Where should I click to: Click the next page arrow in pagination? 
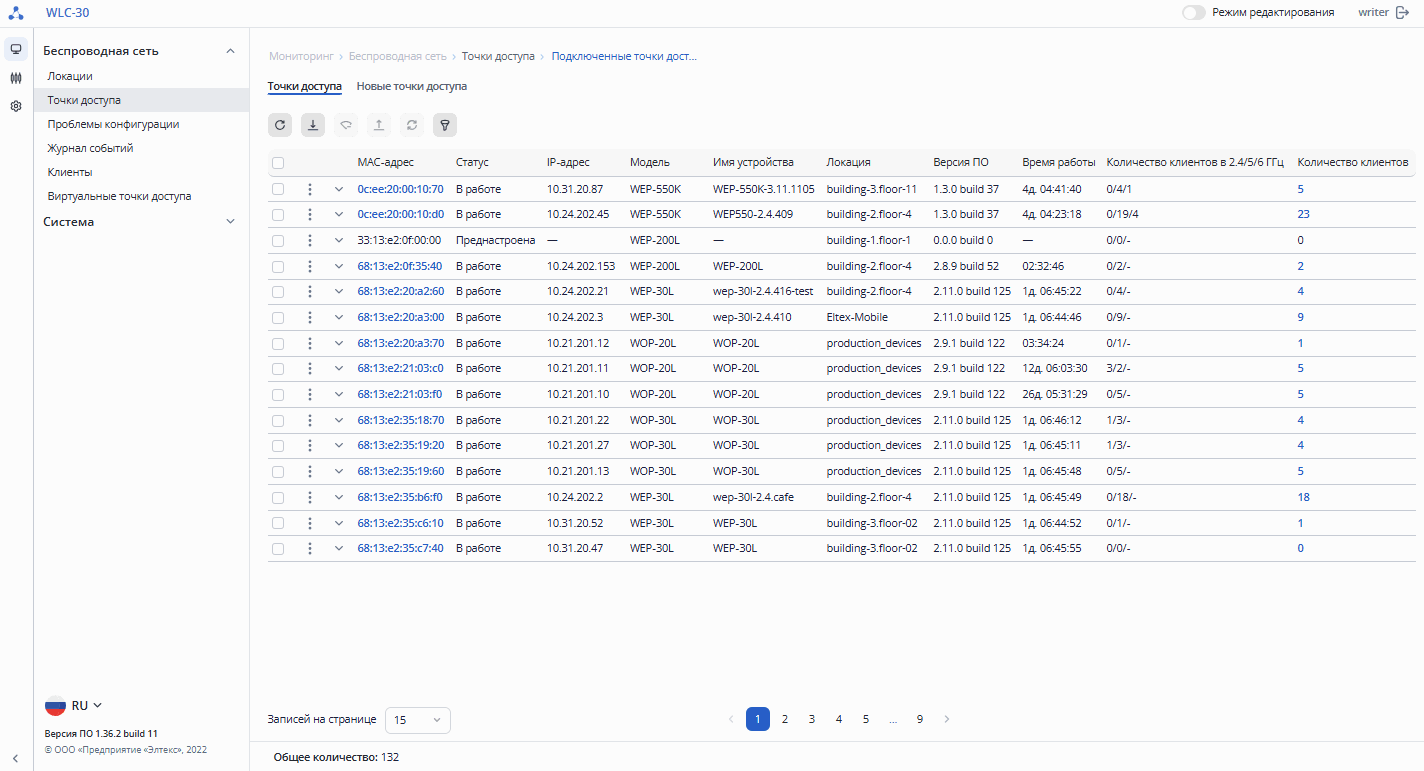[947, 719]
